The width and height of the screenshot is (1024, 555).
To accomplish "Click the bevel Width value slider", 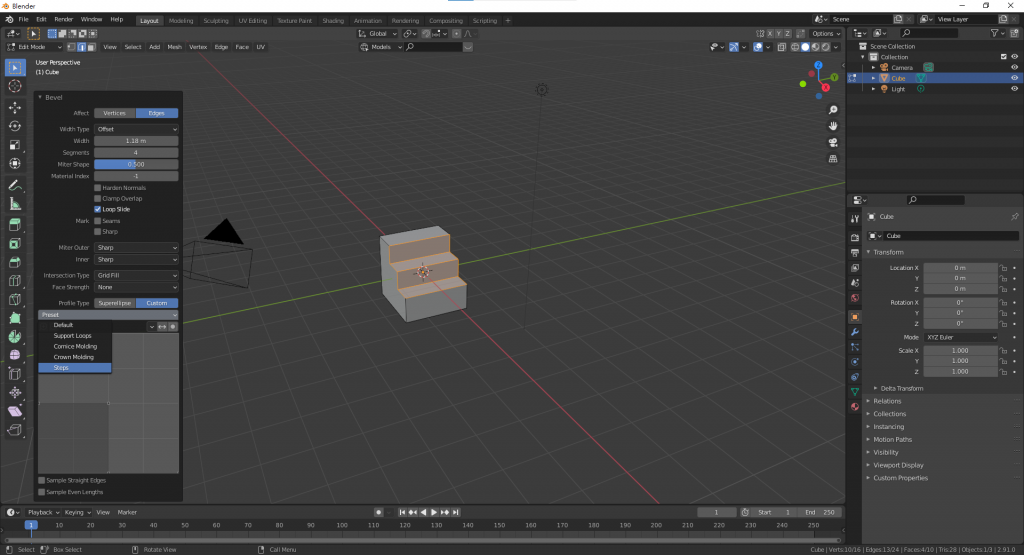I will coord(136,141).
